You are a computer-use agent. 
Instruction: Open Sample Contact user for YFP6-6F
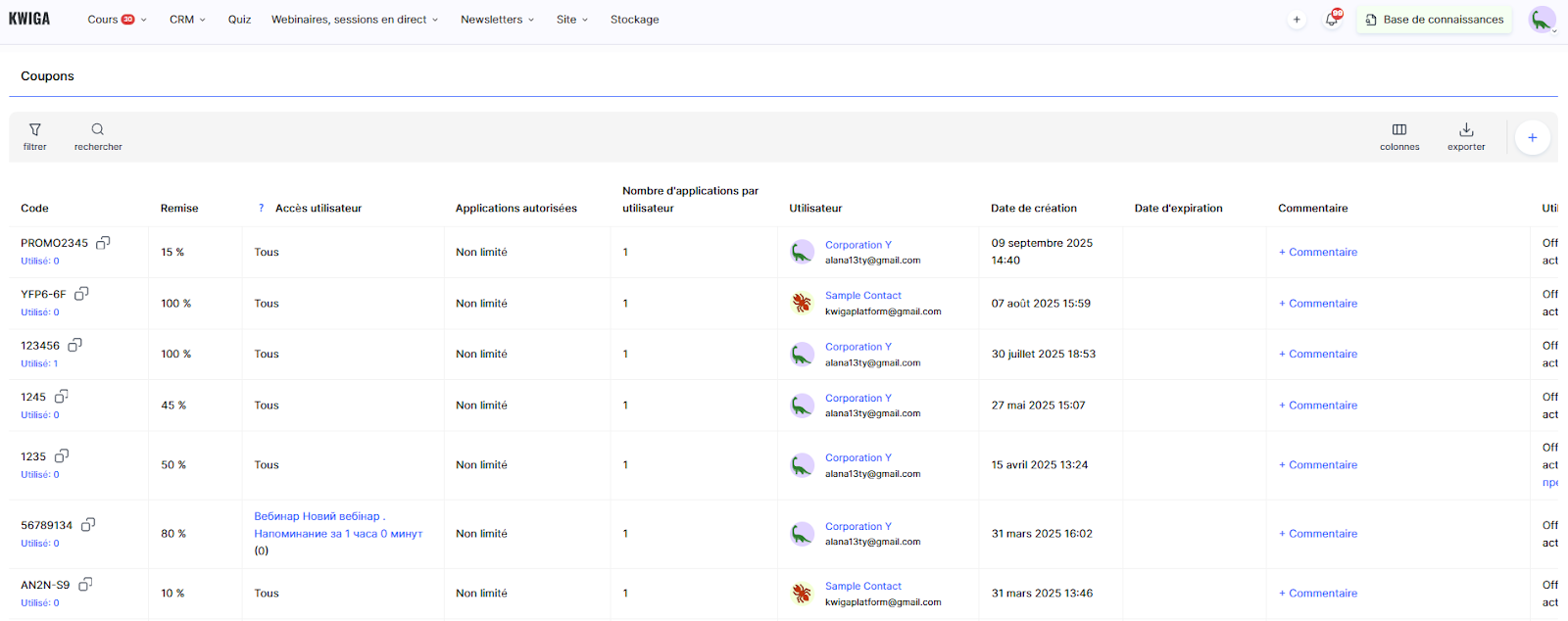point(862,296)
